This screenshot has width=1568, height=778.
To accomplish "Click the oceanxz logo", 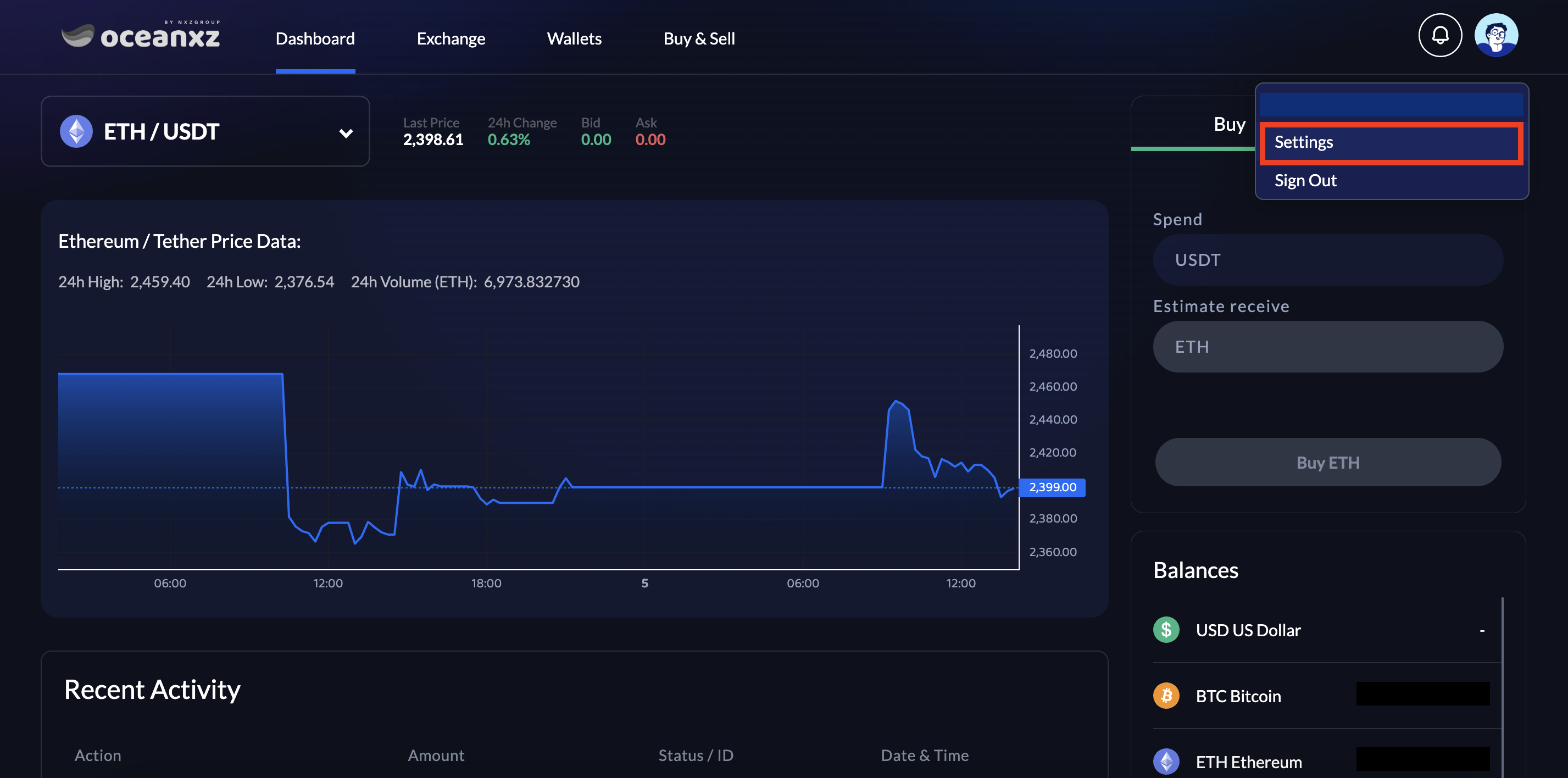I will coord(141,35).
